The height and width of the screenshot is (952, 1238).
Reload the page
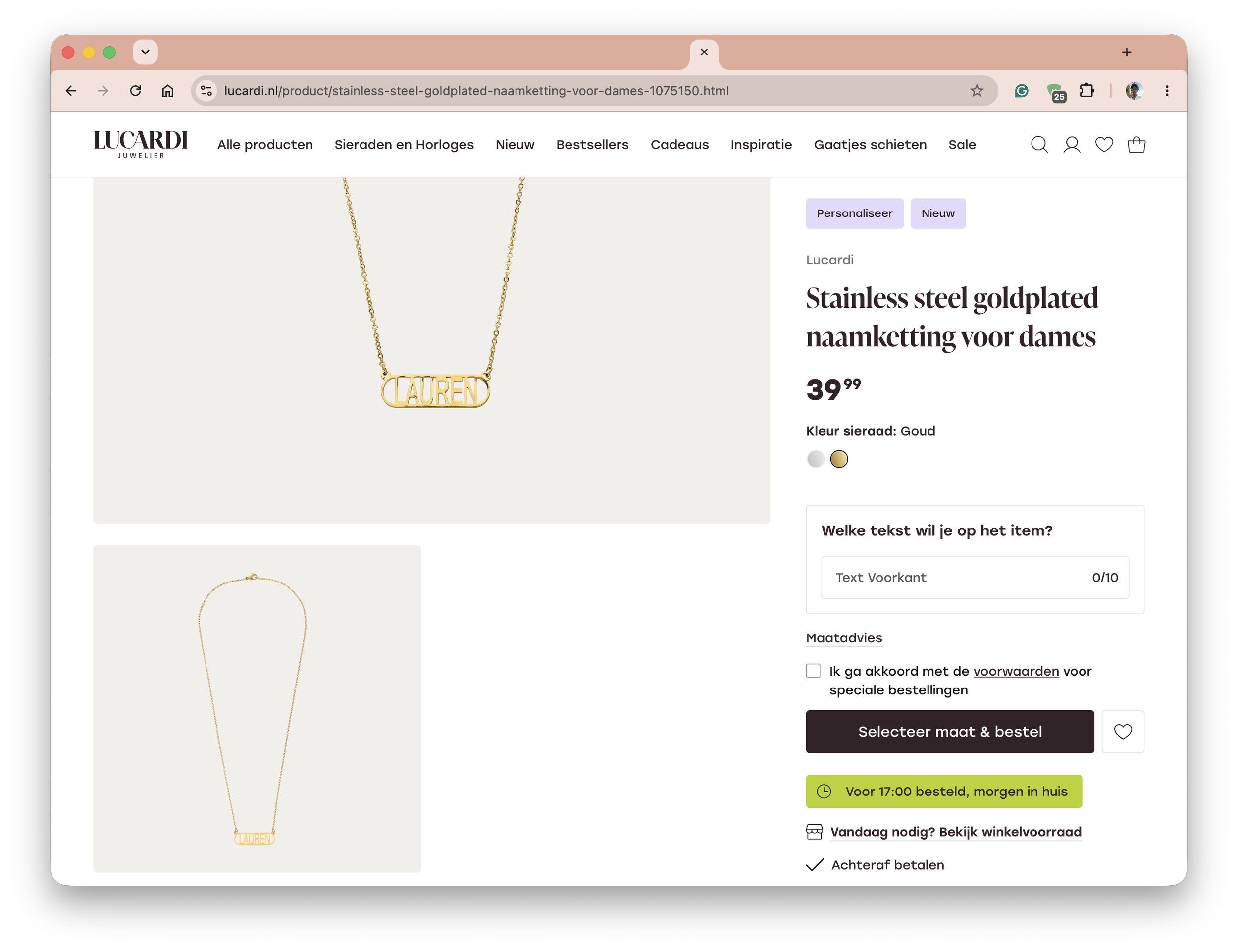[135, 91]
